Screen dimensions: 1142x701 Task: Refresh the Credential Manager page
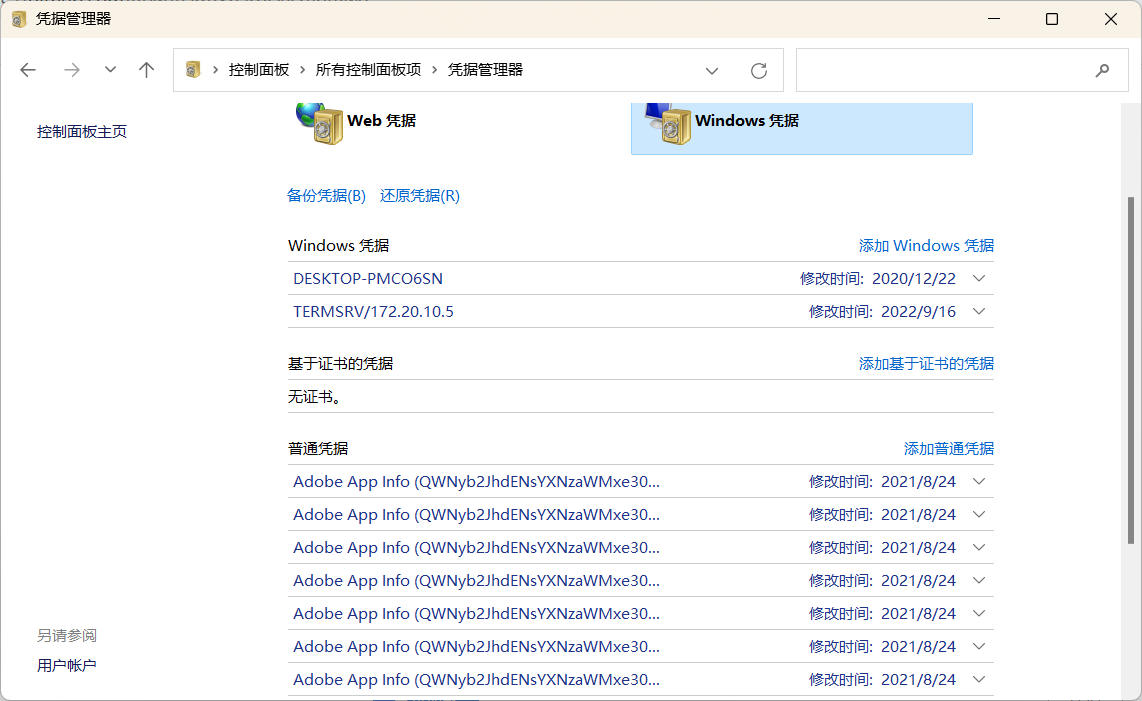tap(759, 71)
